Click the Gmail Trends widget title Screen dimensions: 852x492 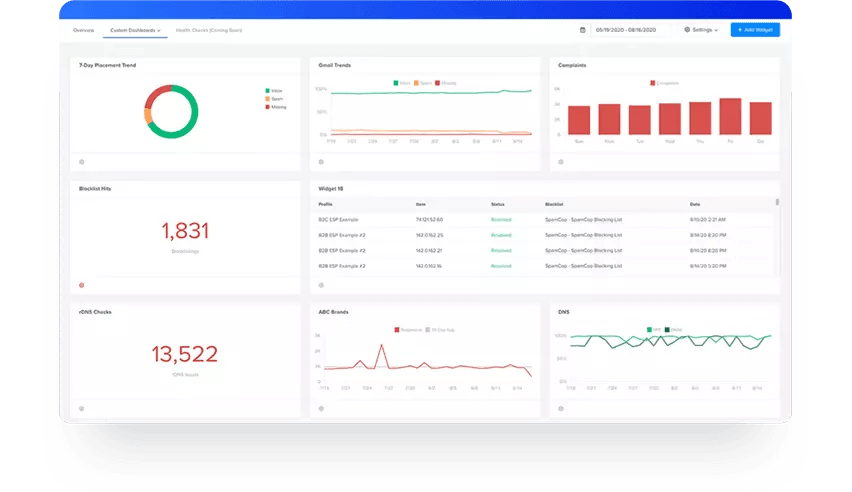[x=335, y=65]
